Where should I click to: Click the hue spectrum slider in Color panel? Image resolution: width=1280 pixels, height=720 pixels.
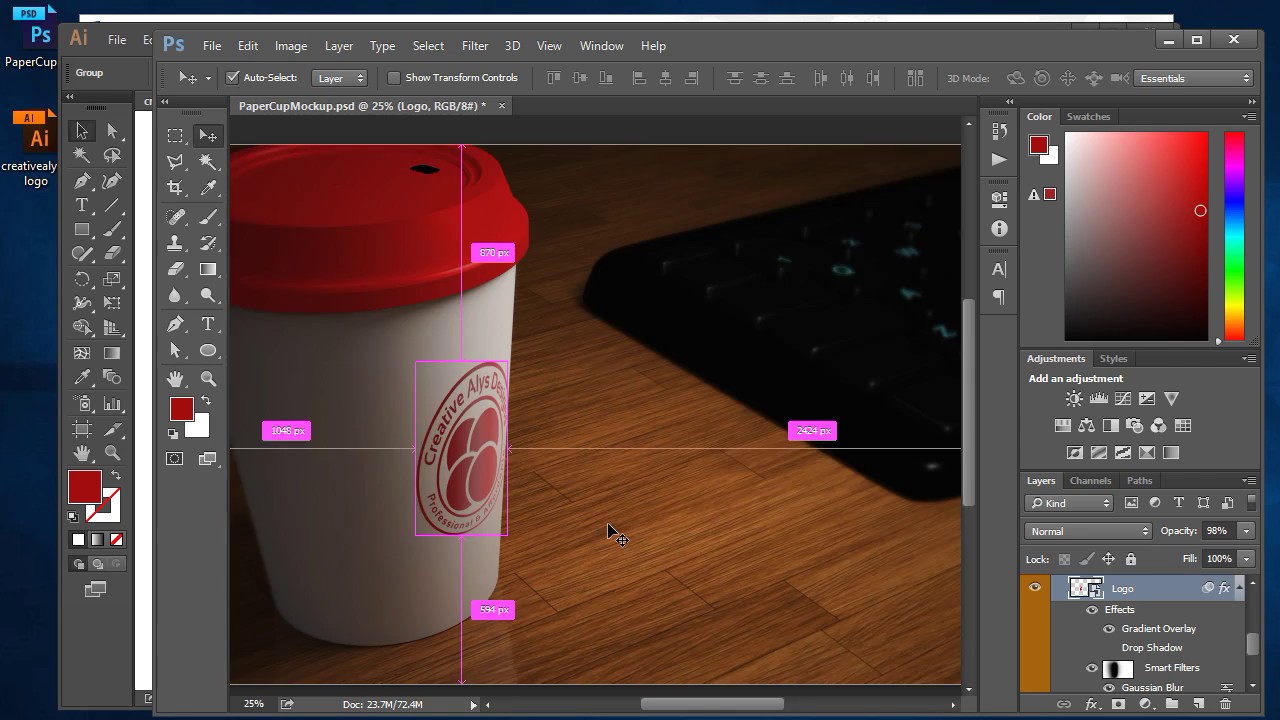[1235, 236]
